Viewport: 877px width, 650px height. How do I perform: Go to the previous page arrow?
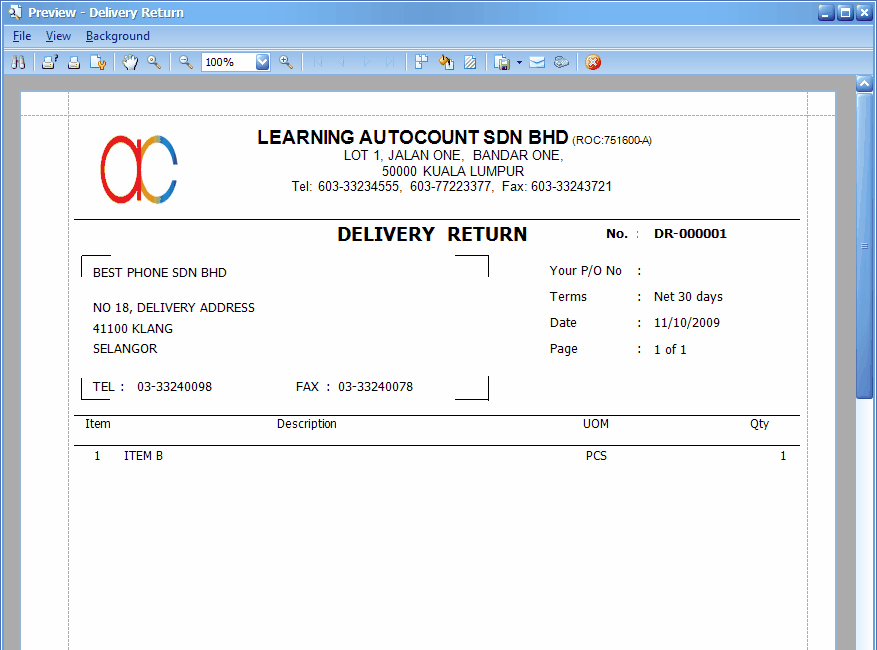pos(342,62)
